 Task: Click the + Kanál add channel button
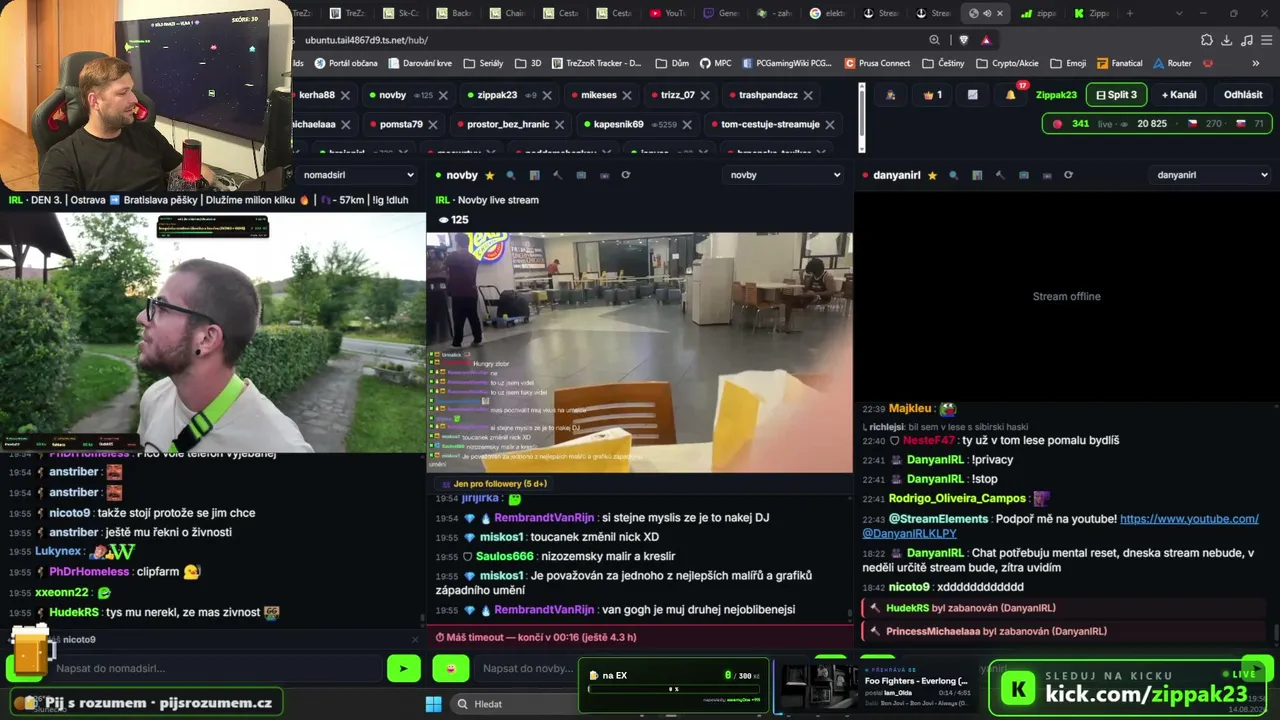click(x=1179, y=95)
